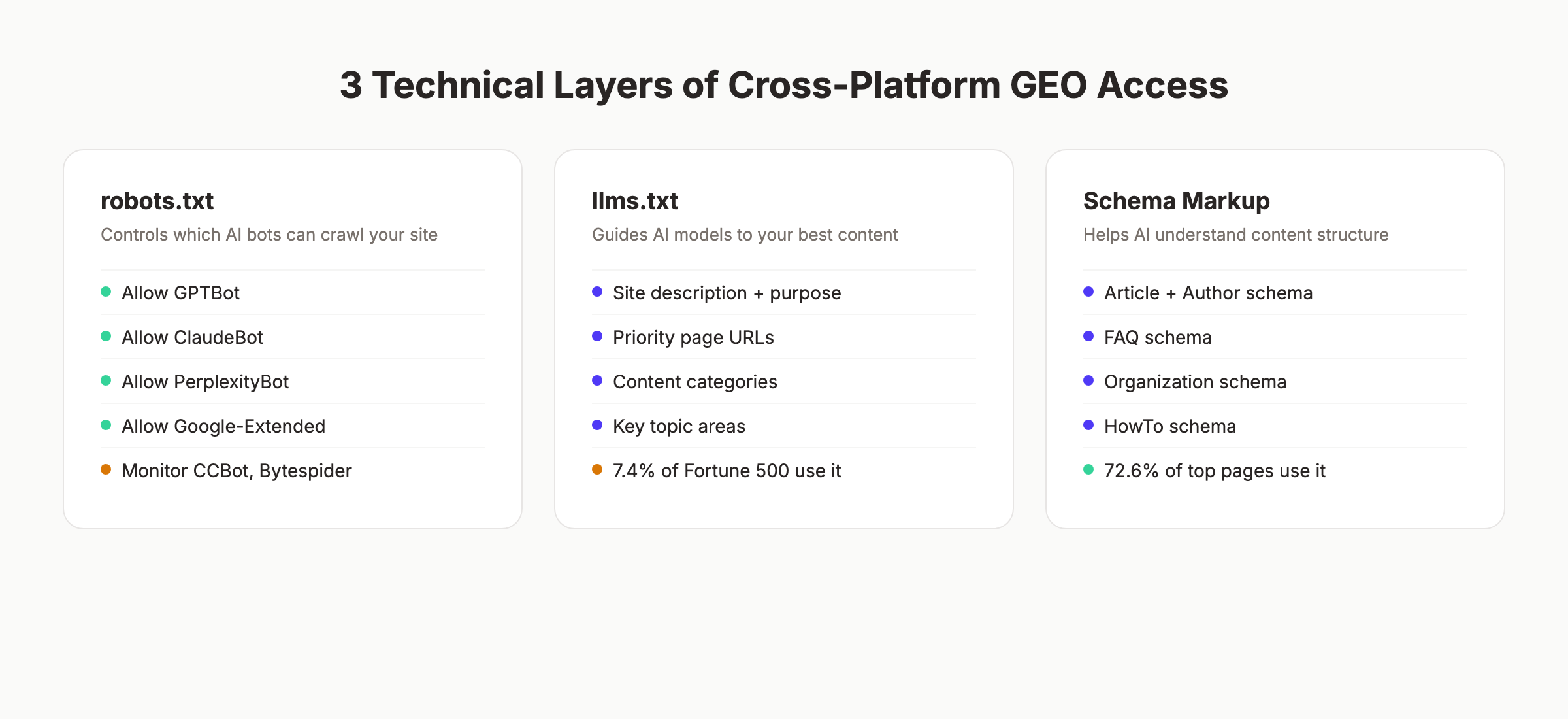
Task: Click the orange dot beside Monitor CCBot, Bytespider
Action: (106, 471)
